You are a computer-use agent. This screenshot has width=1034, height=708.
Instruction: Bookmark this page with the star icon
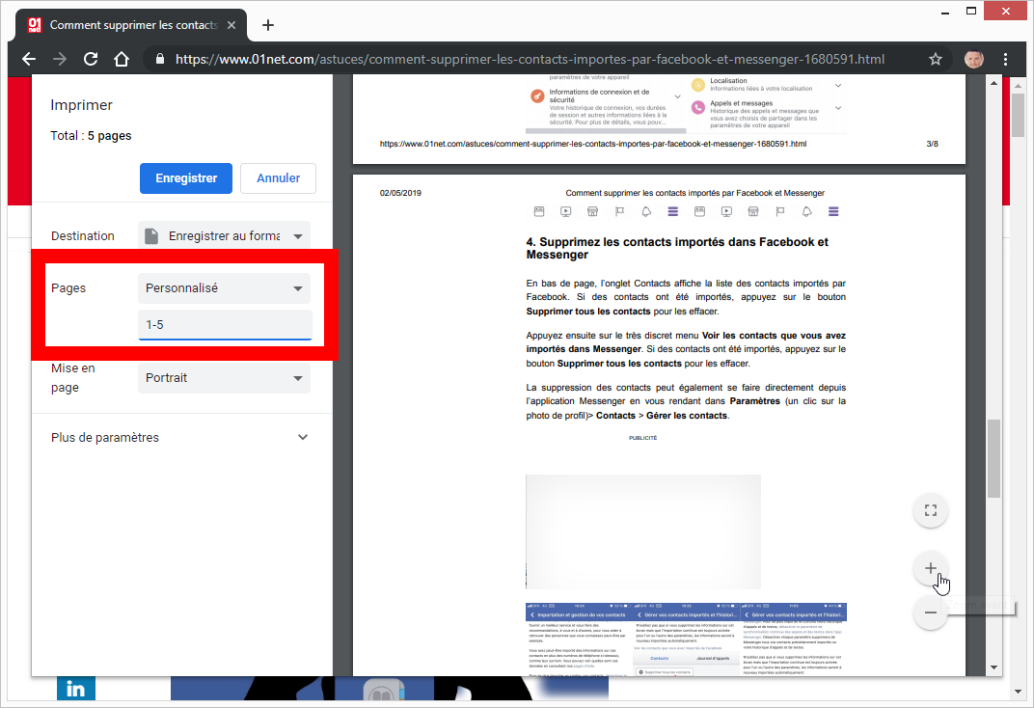tap(935, 59)
